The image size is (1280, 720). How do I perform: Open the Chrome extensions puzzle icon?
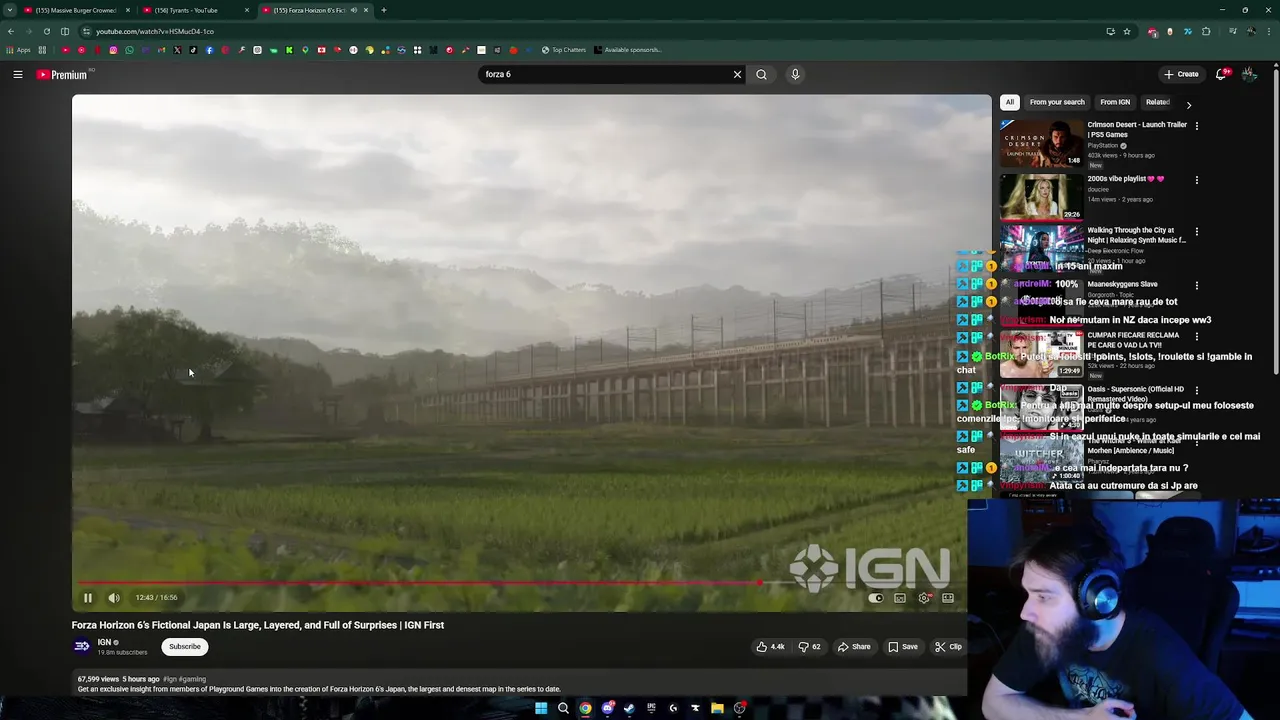click(1206, 31)
